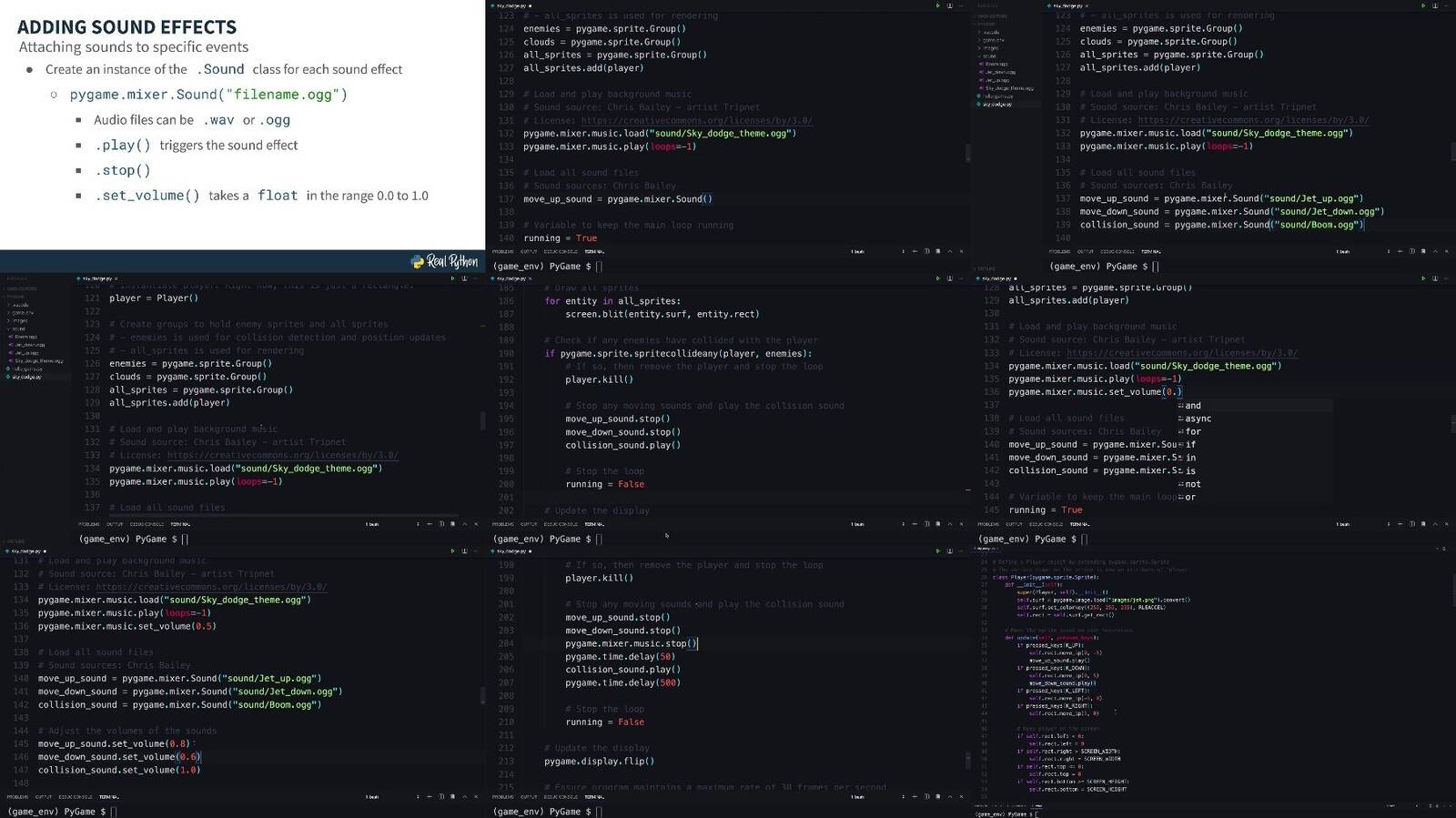Run Python file in the editor ending at move_up_sound line 137
The width and height of the screenshot is (1456, 818).
938,5
